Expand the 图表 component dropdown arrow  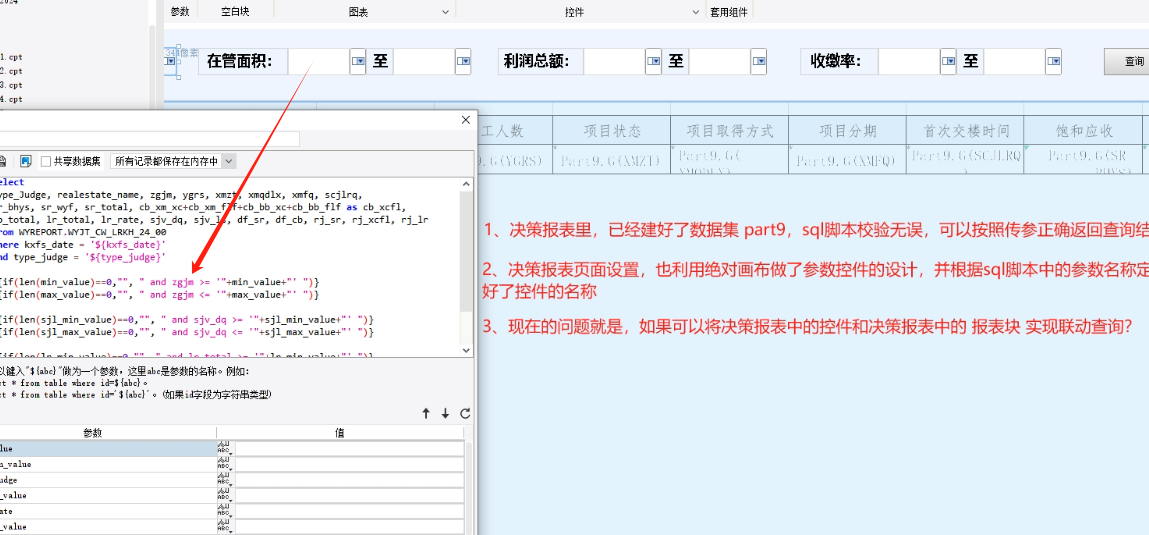coord(446,12)
